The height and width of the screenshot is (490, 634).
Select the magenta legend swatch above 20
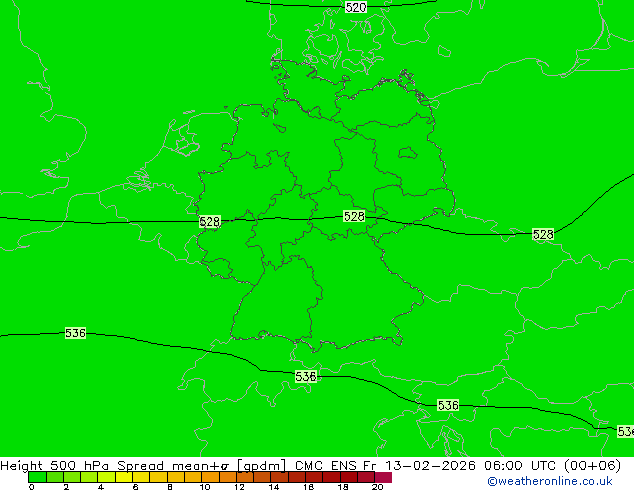383,477
